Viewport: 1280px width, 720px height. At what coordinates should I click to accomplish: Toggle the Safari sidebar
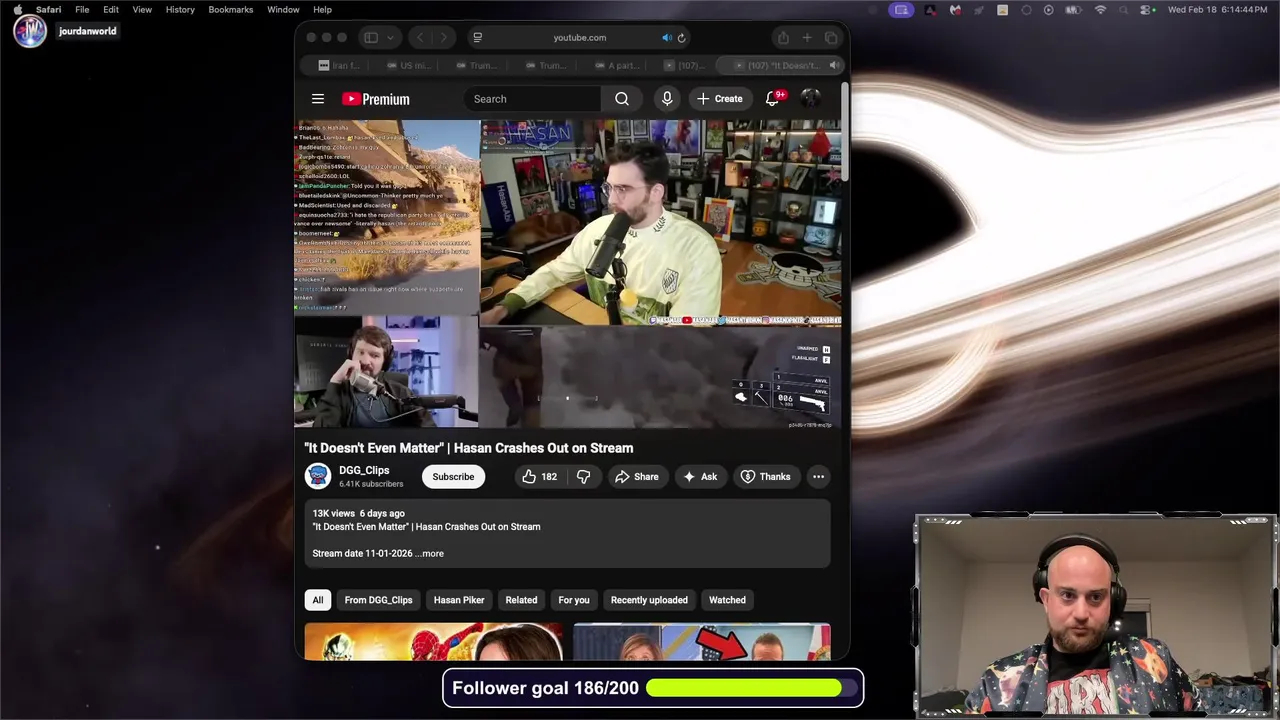tap(371, 38)
